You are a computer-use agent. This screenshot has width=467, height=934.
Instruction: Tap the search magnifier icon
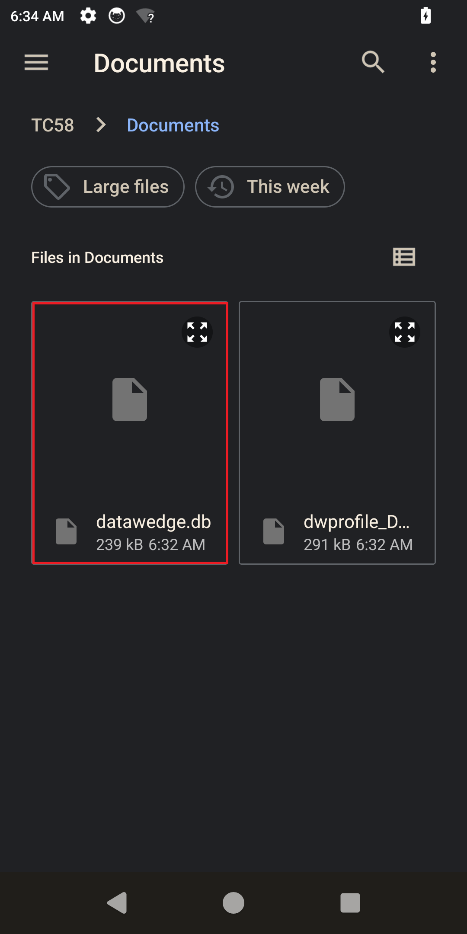373,62
